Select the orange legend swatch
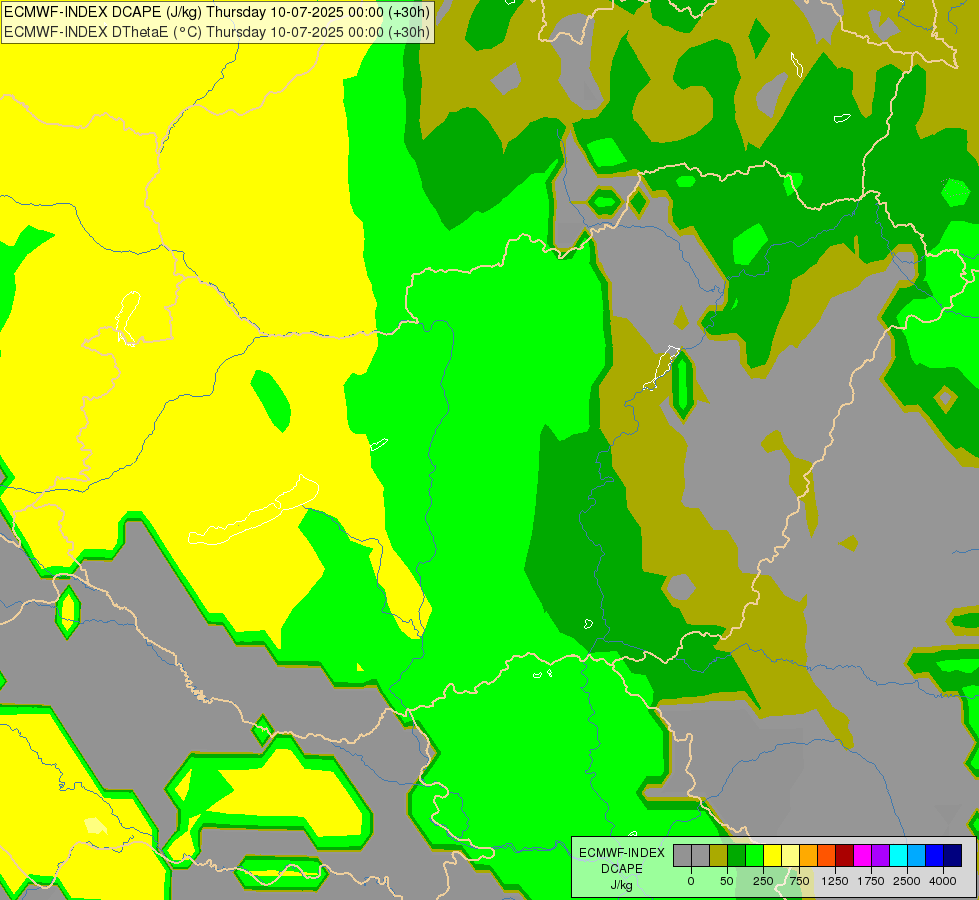 [809, 856]
